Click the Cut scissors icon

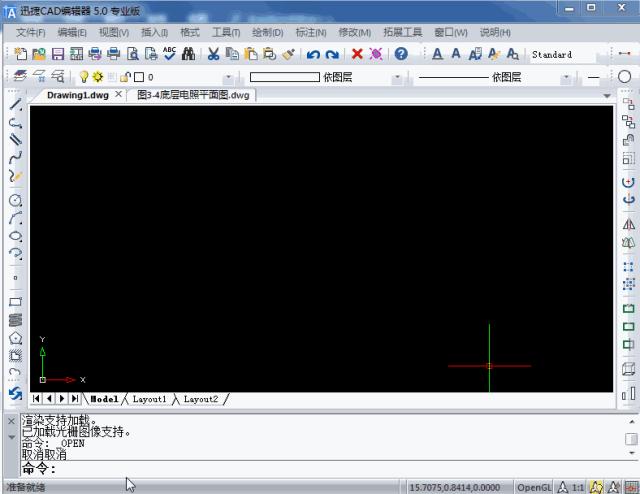[214, 54]
